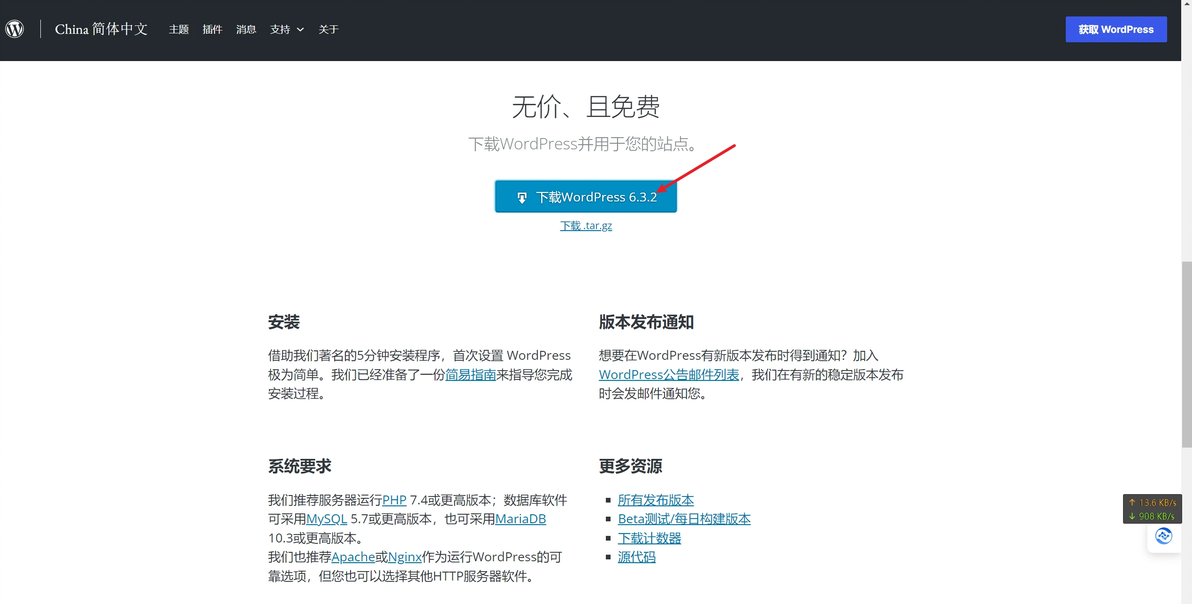The width and height of the screenshot is (1192, 604).
Task: Go to the 消息 menu item
Action: pyautogui.click(x=246, y=30)
